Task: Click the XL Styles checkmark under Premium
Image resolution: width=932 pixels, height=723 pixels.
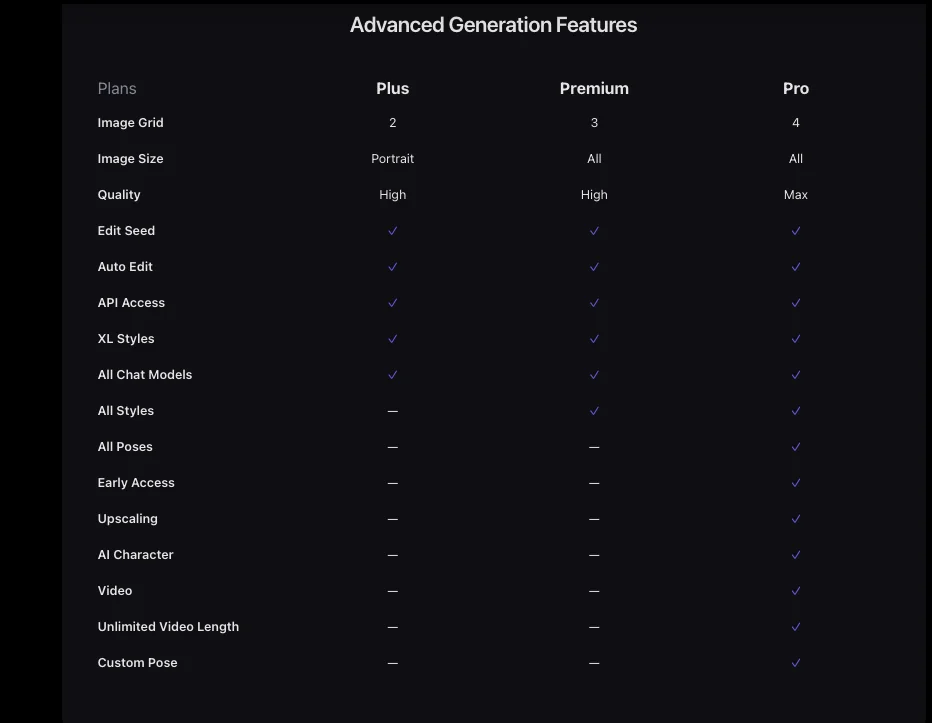Action: coord(594,339)
